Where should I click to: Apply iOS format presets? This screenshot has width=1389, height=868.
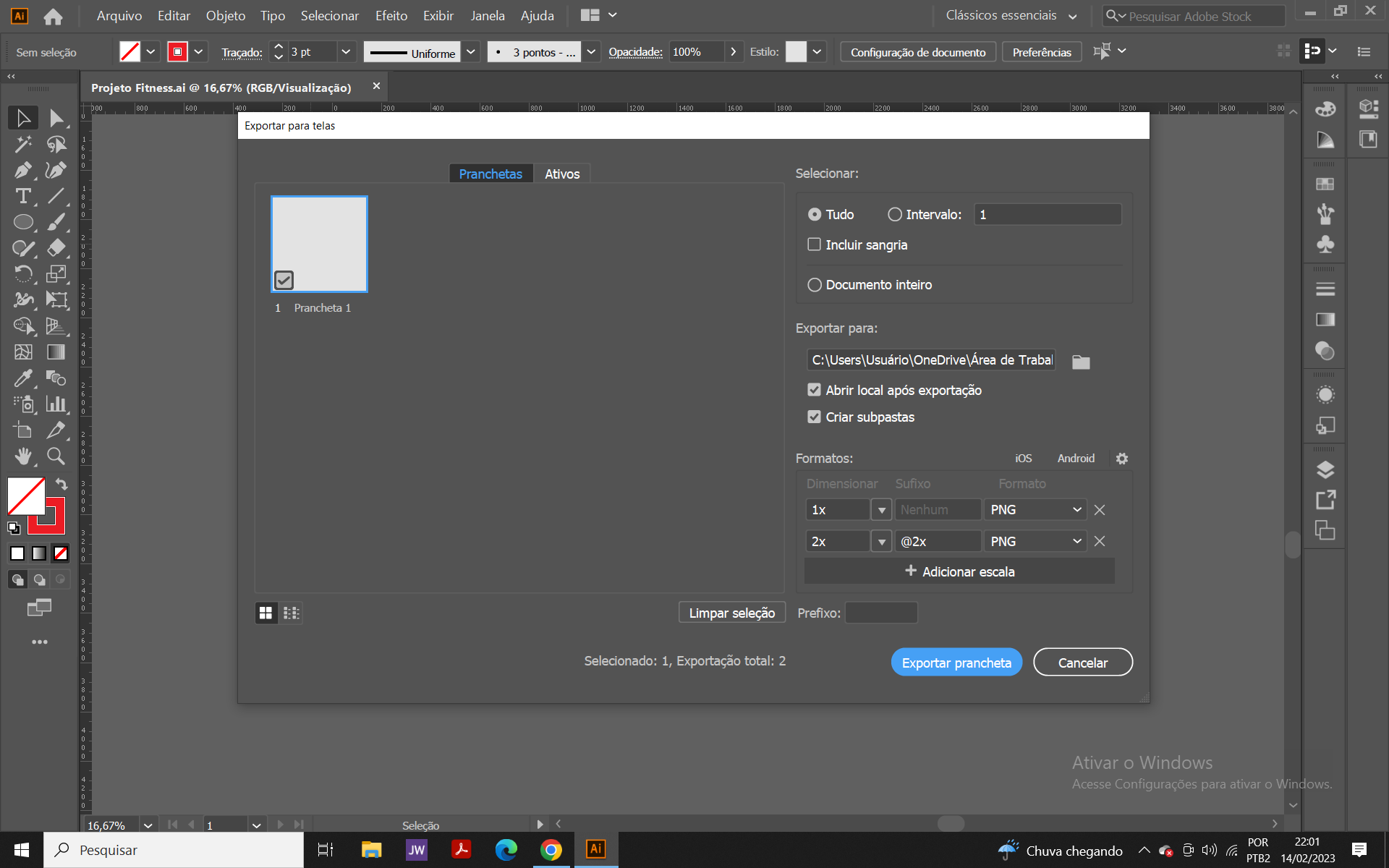coord(1024,459)
